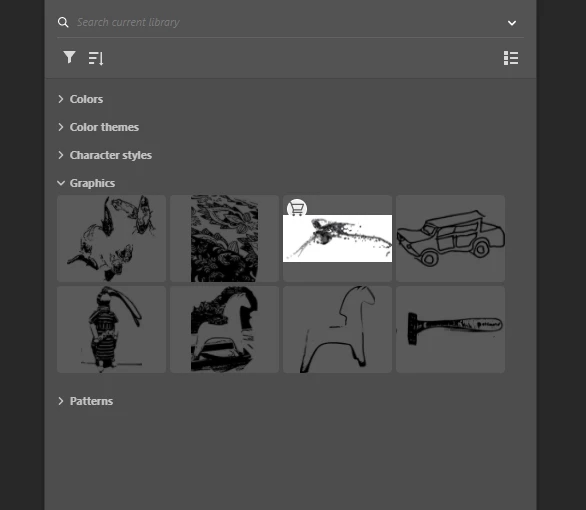Select the dark rocking horse graphic
Screen dimensions: 586x510
point(224,330)
